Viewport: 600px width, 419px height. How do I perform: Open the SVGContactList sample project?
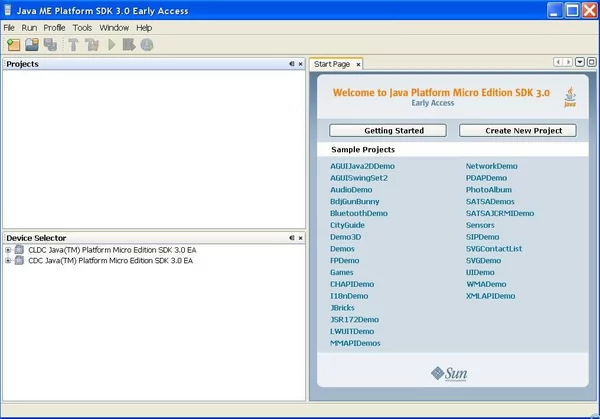494,249
